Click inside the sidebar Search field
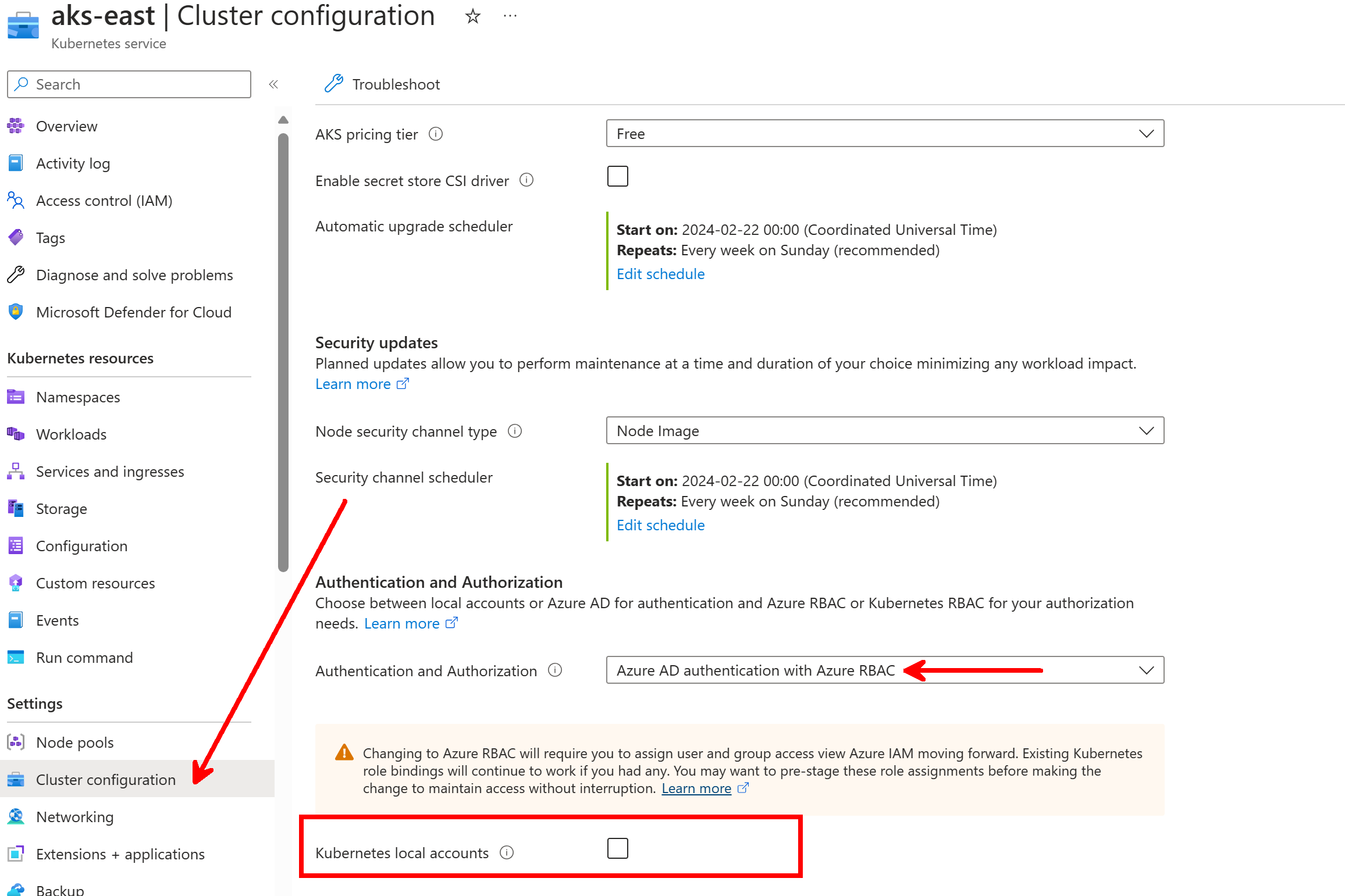This screenshot has height=896, width=1345. click(x=128, y=84)
